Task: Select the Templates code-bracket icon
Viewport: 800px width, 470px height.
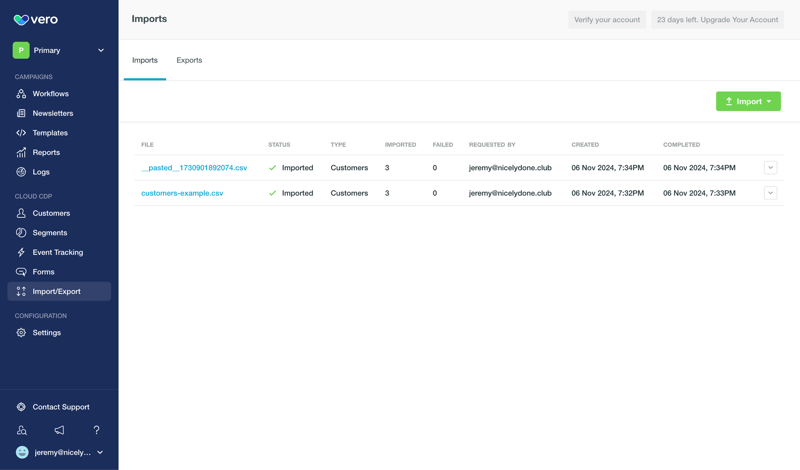Action: click(x=21, y=133)
